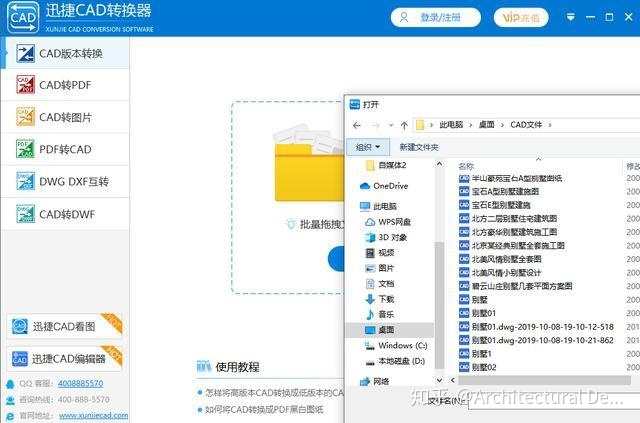The image size is (640, 423).
Task: Select 网络 in the navigation pane
Action: [x=375, y=382]
